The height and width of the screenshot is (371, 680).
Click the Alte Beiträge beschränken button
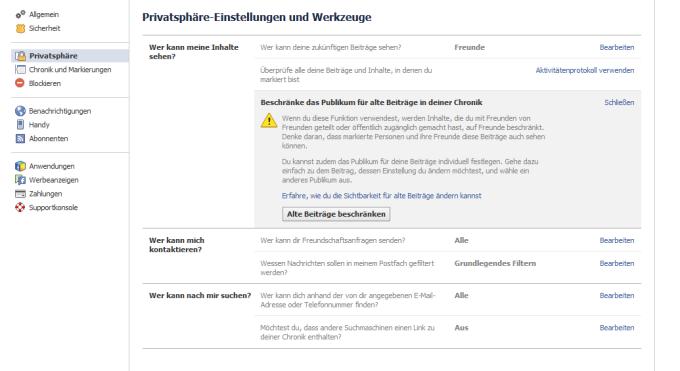click(336, 214)
